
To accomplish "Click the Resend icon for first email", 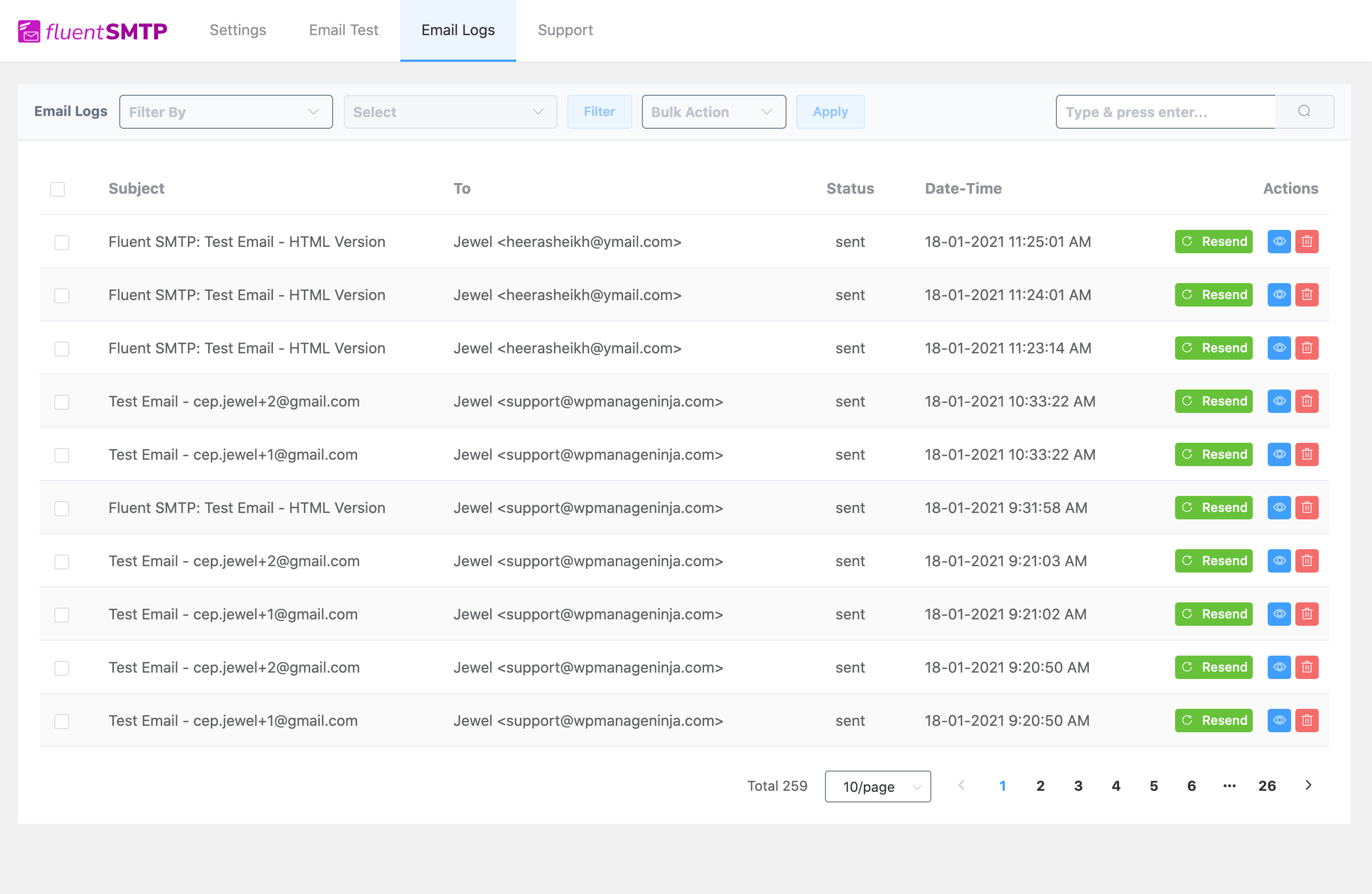I will point(1213,240).
